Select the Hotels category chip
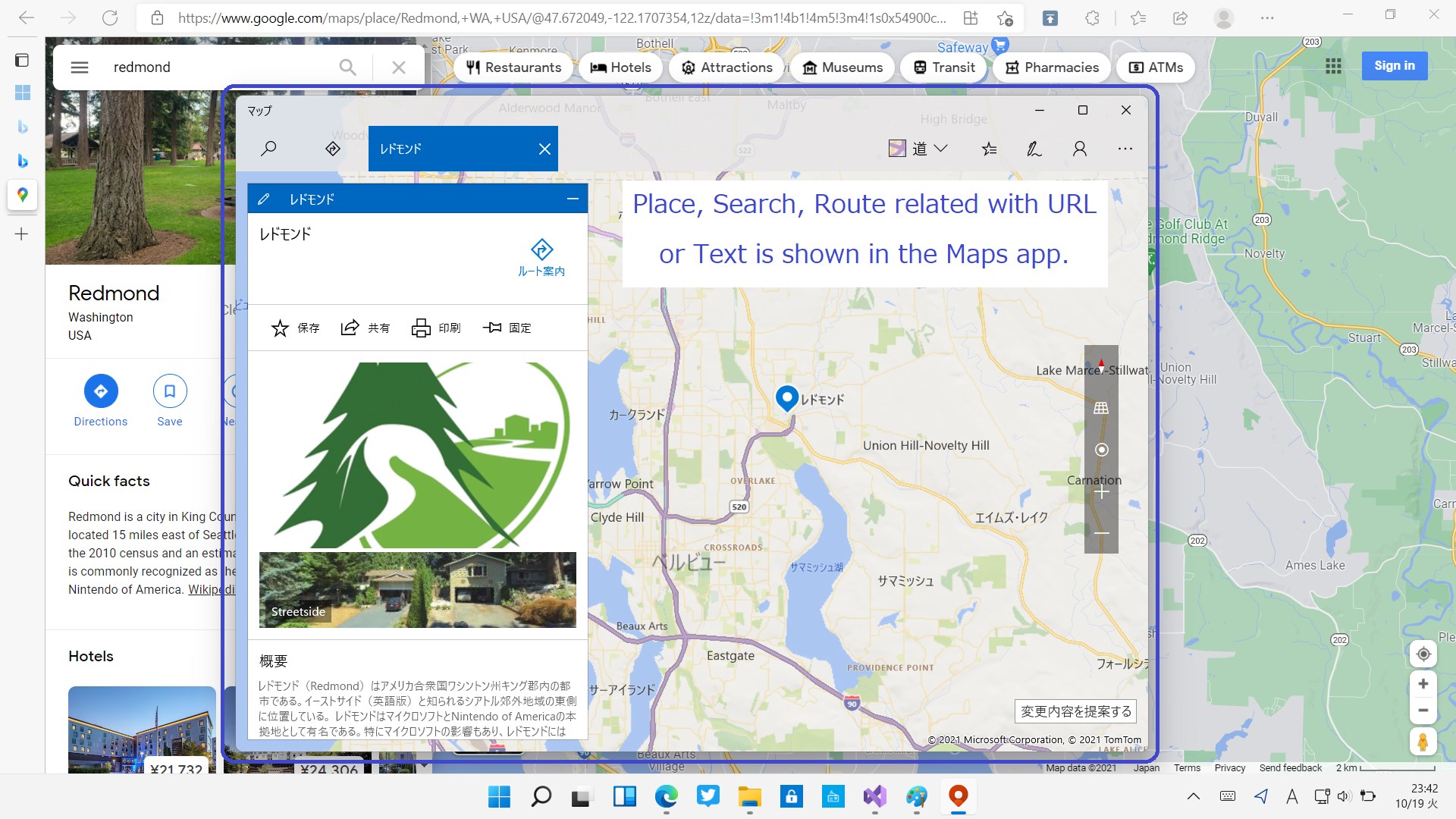 coord(621,67)
